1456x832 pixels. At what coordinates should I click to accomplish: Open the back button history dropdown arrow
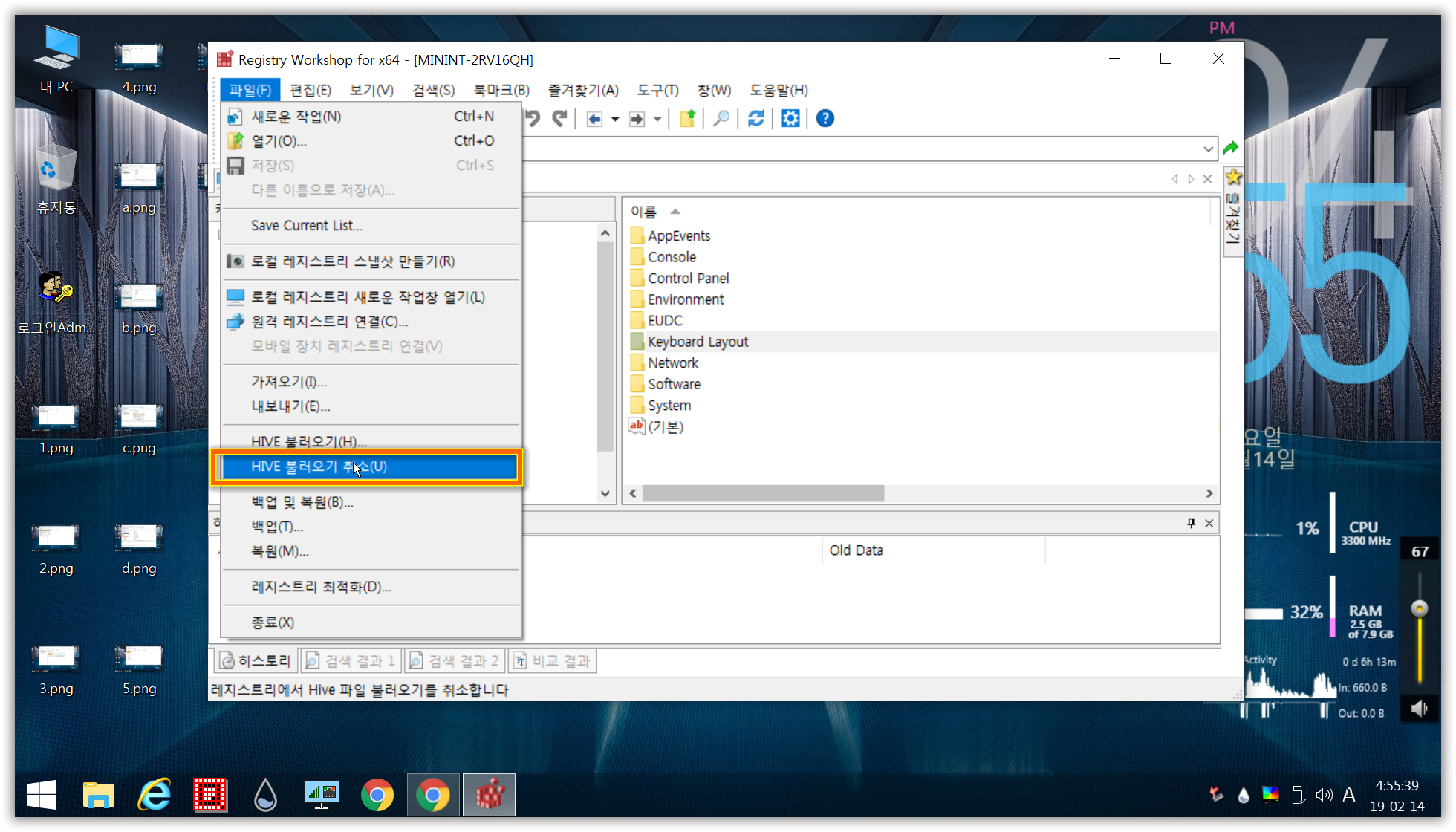point(615,119)
